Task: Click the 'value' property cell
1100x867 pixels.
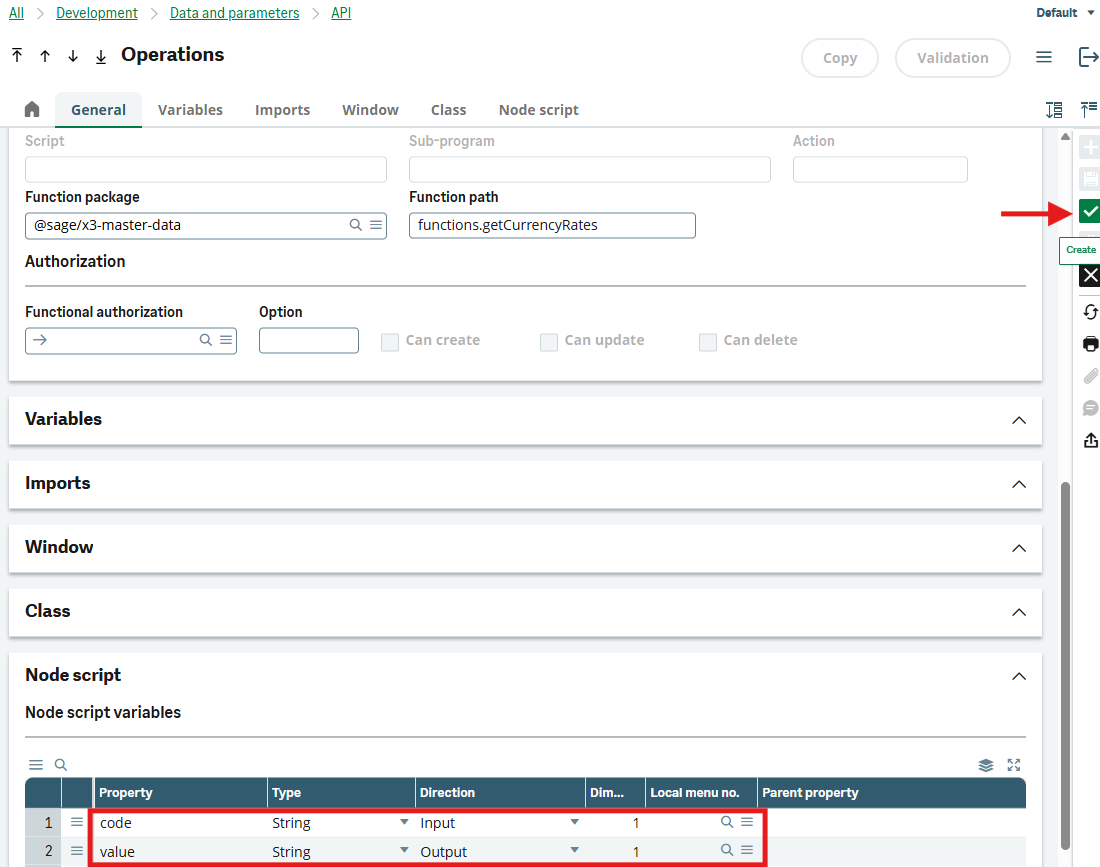Action: [x=180, y=852]
